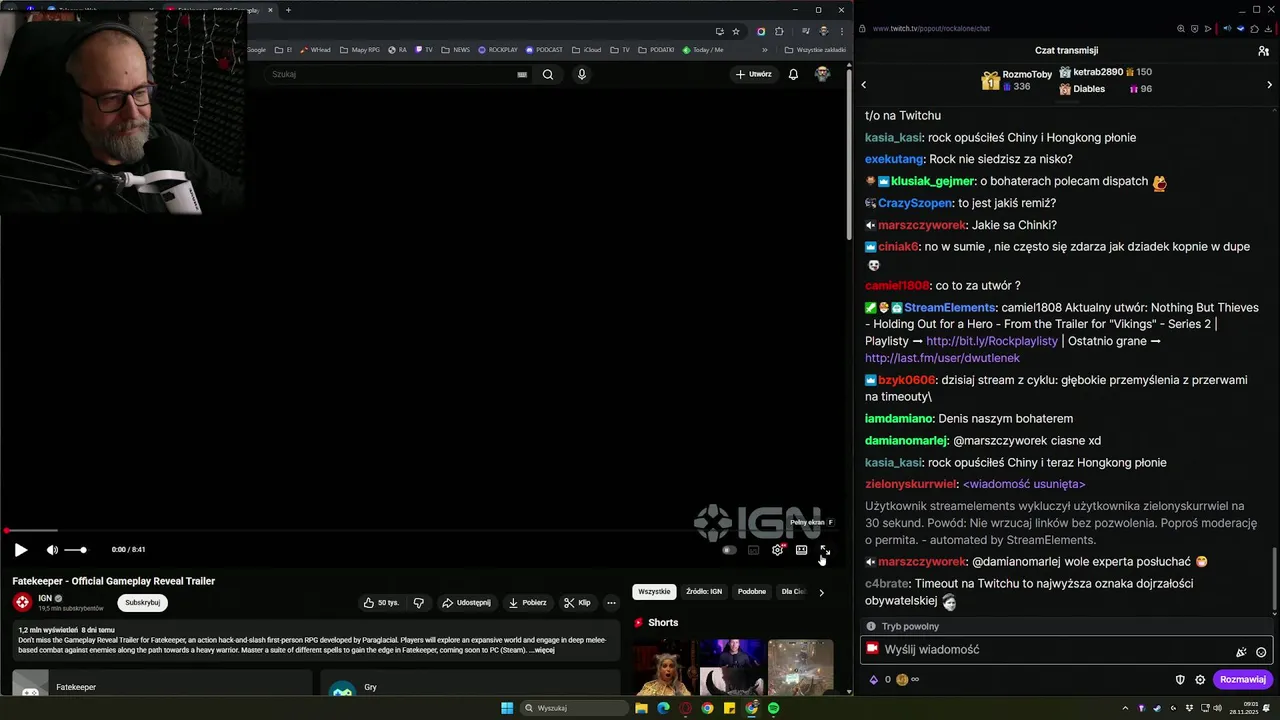Open chat community users icon
This screenshot has width=1280, height=720.
(1263, 50)
